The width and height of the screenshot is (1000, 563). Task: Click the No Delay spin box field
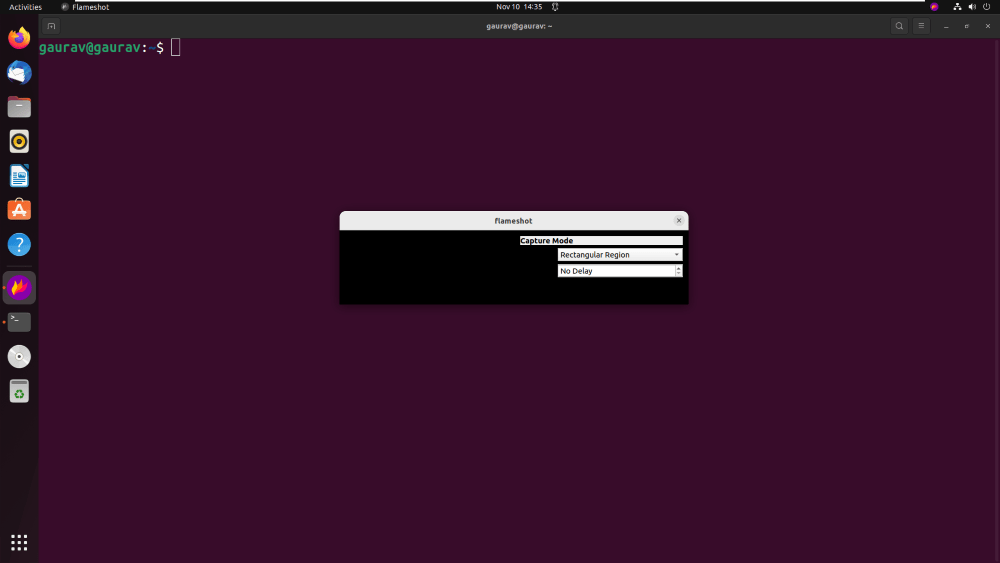click(616, 271)
